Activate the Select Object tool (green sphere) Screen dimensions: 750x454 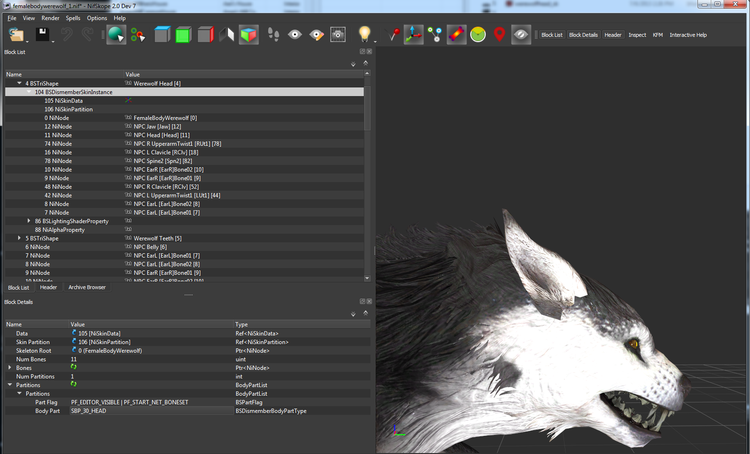point(116,34)
